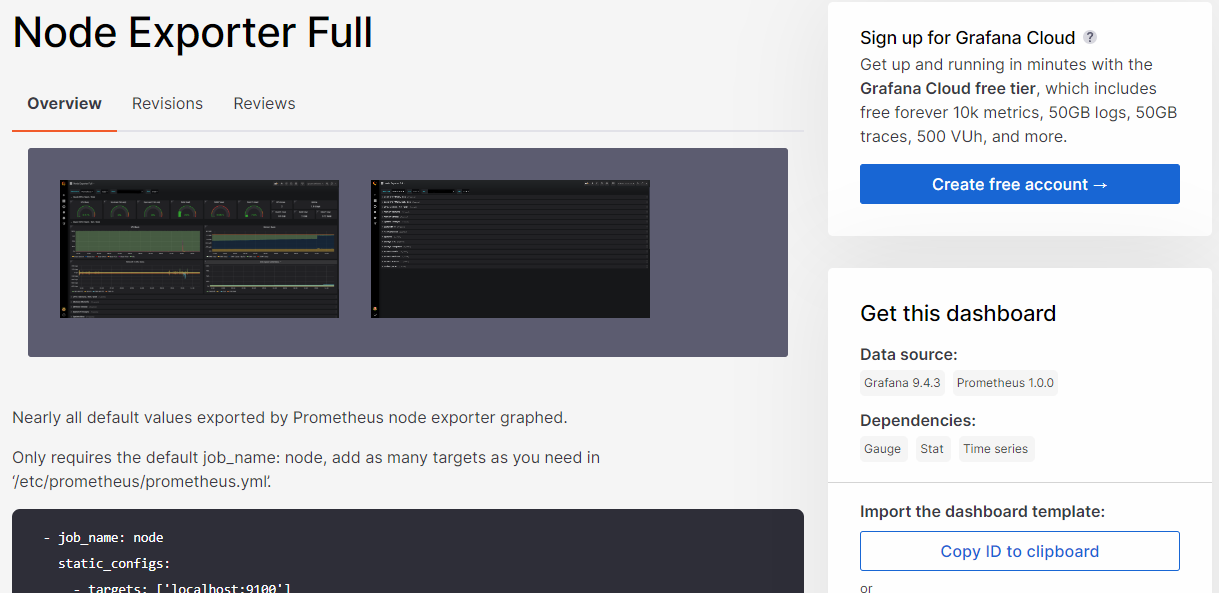Open the Reviews tab
1219x593 pixels.
[x=264, y=104]
